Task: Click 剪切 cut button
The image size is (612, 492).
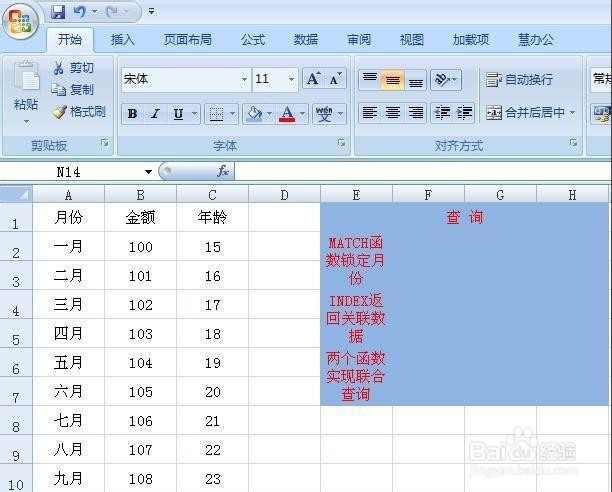Action: (73, 68)
